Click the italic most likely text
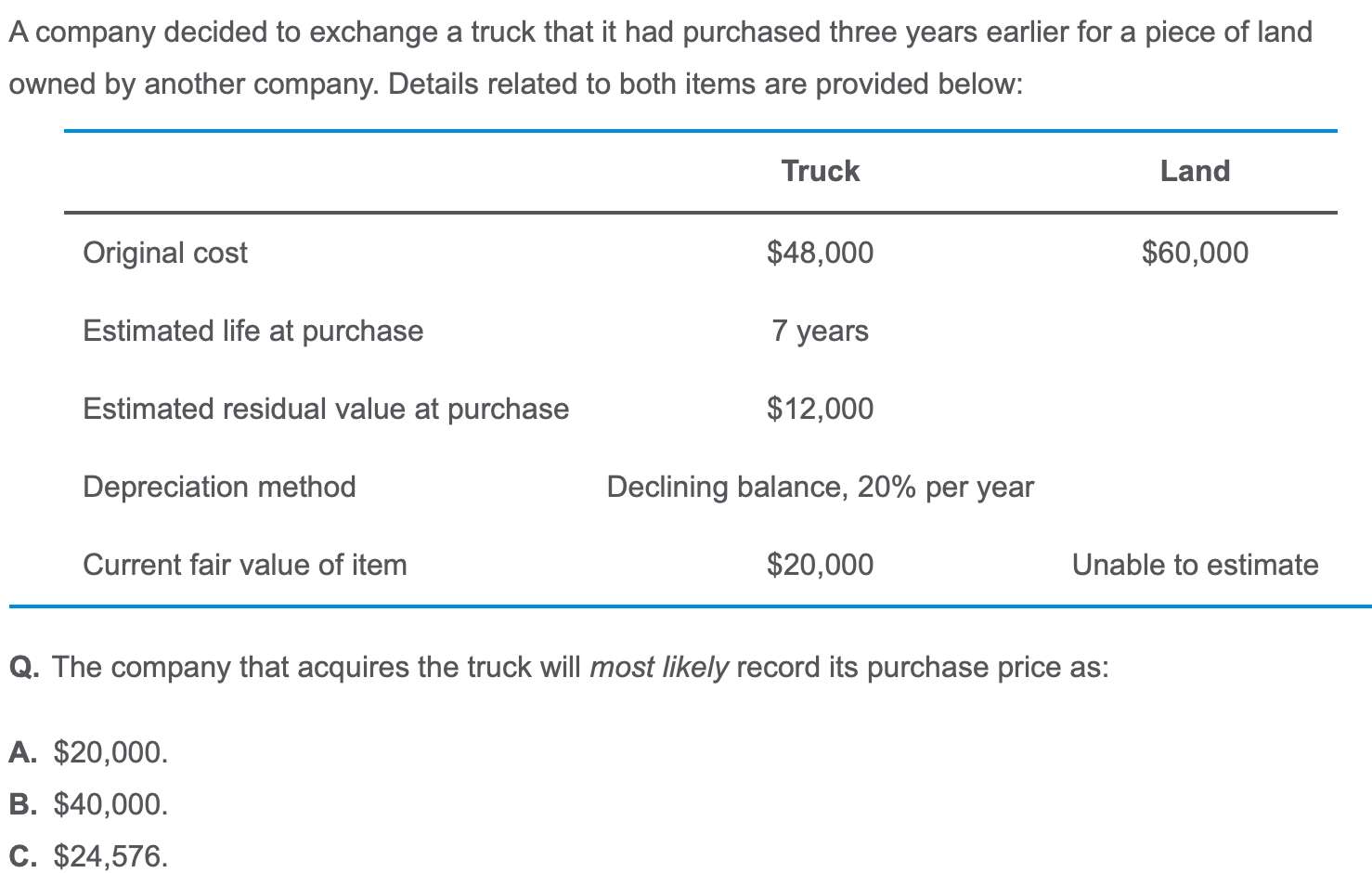Screen dimensions: 1372x873 (658, 668)
